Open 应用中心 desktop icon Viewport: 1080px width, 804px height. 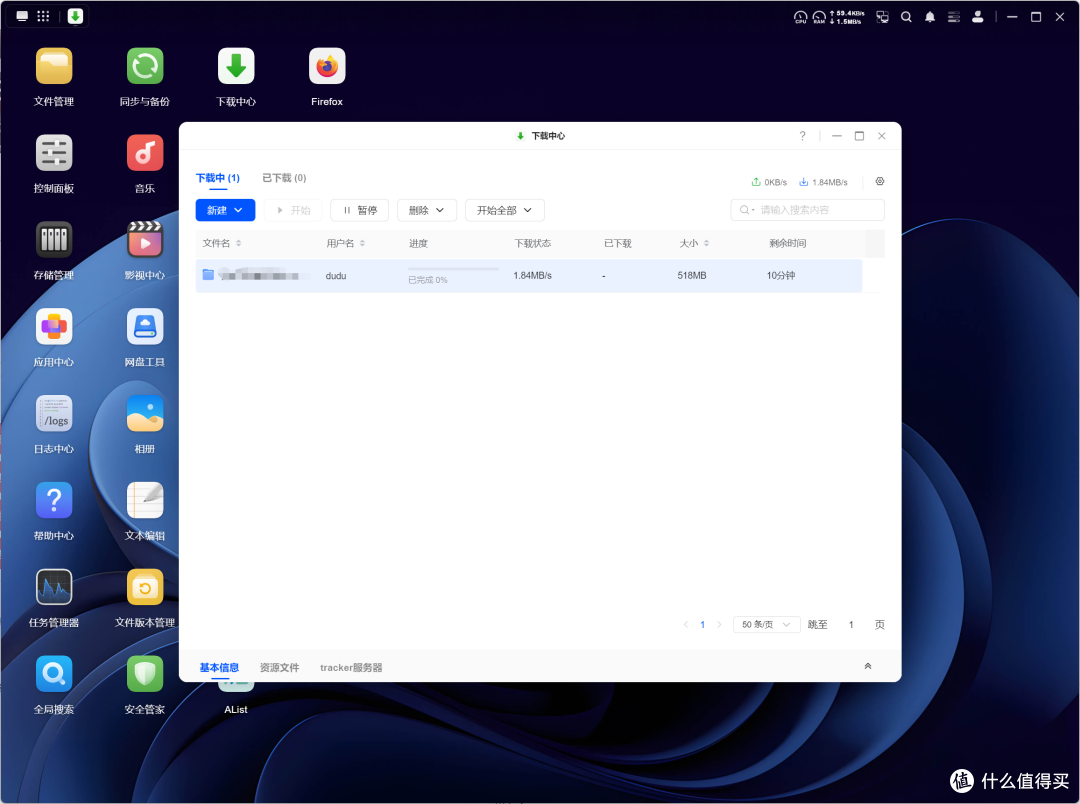click(54, 327)
